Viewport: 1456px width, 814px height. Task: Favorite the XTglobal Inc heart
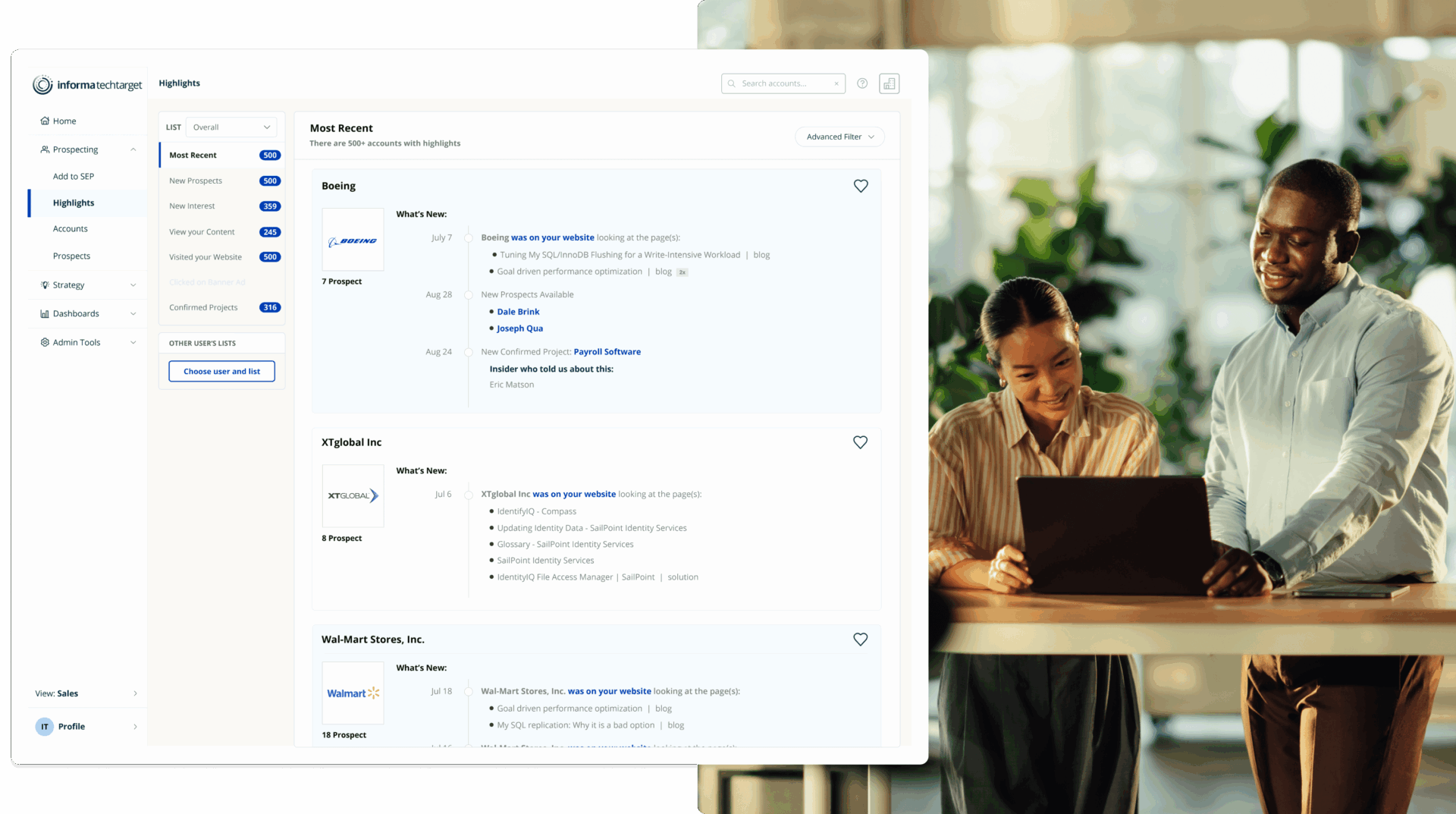point(861,442)
